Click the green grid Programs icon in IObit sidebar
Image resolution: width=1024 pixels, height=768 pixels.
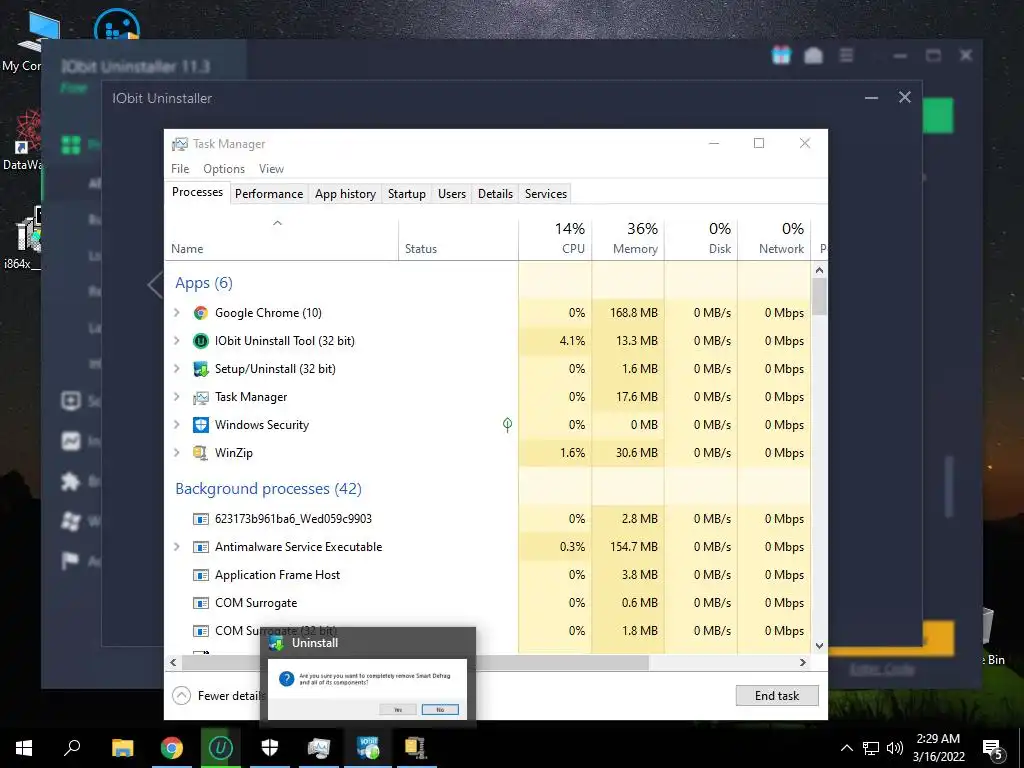point(71,144)
